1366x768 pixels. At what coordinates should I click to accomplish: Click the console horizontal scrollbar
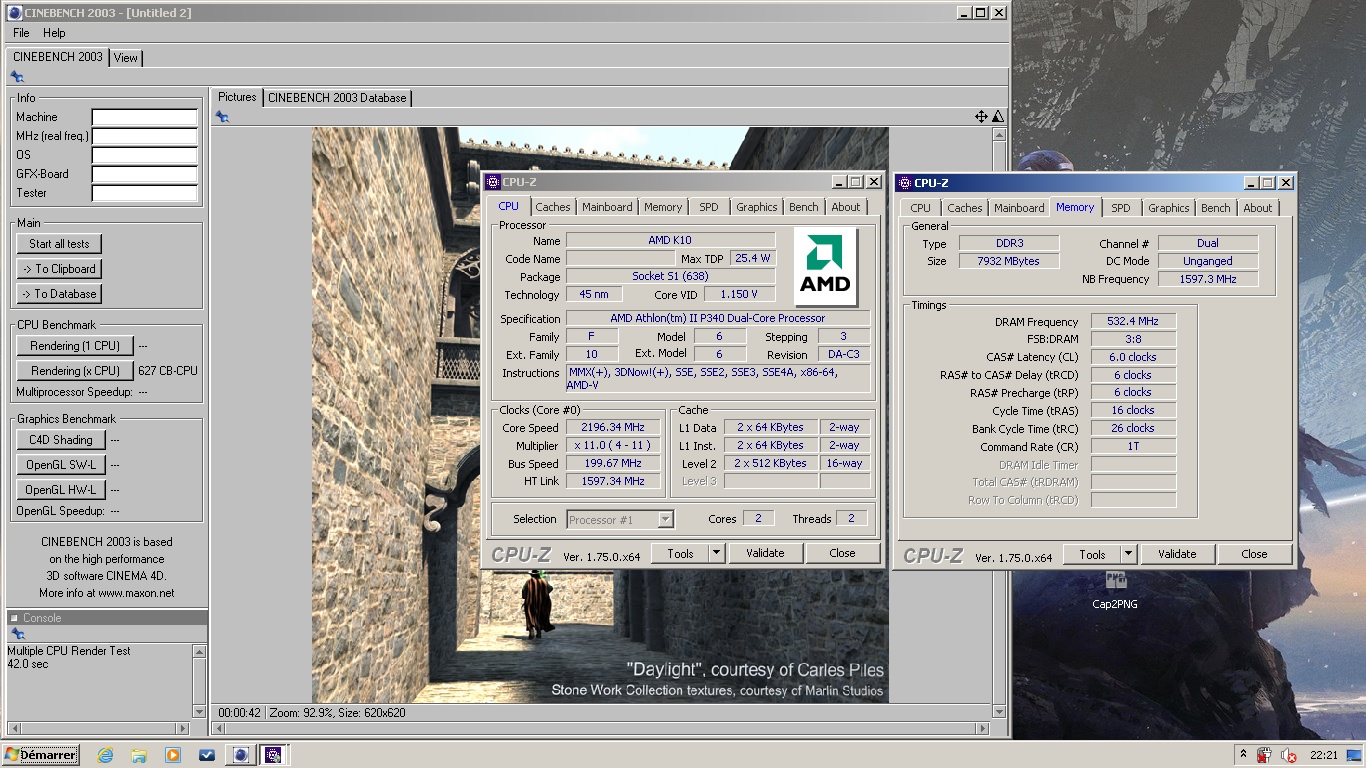[98, 728]
